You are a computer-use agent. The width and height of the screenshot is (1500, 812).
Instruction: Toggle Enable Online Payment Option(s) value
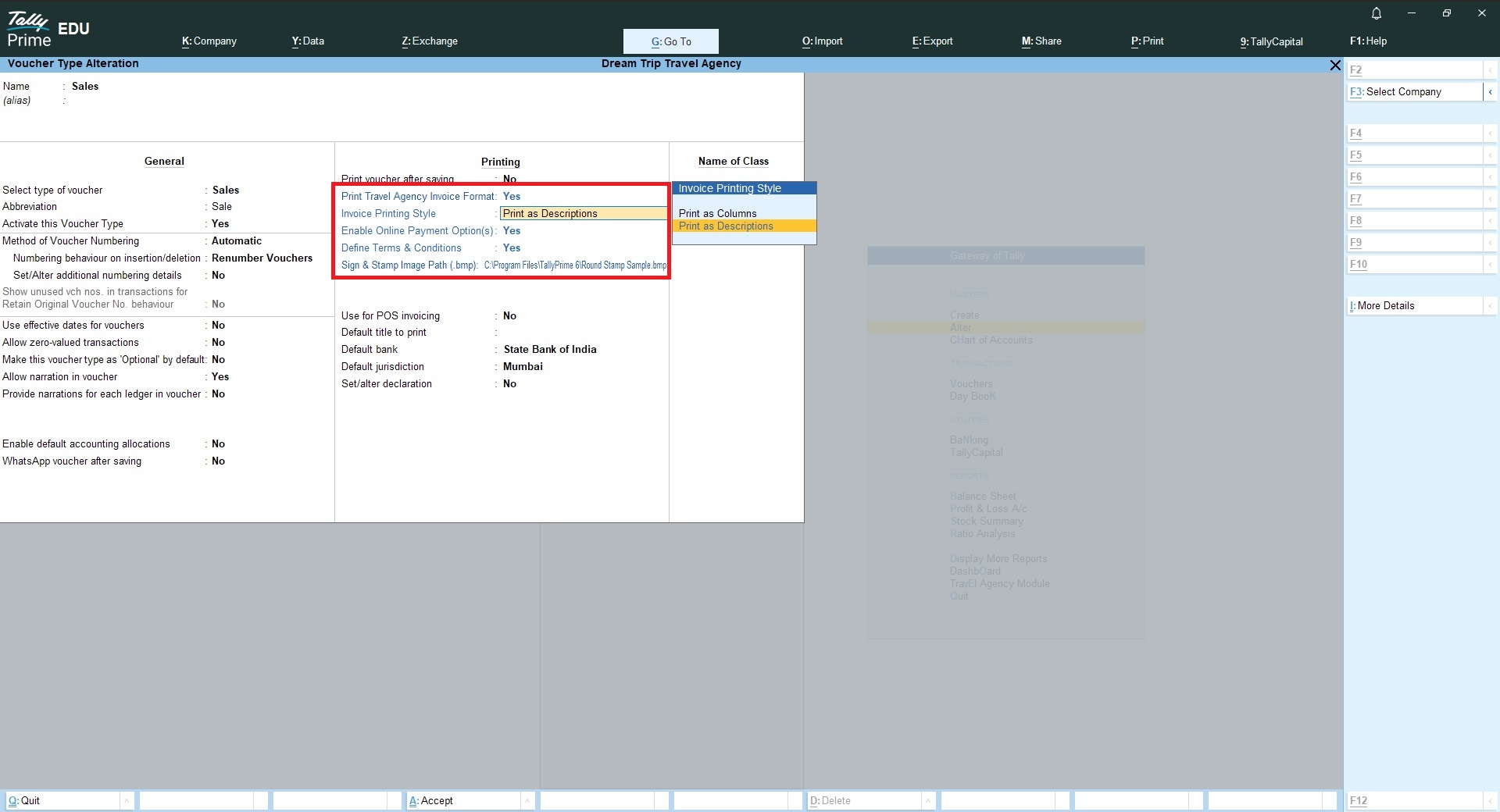[512, 231]
